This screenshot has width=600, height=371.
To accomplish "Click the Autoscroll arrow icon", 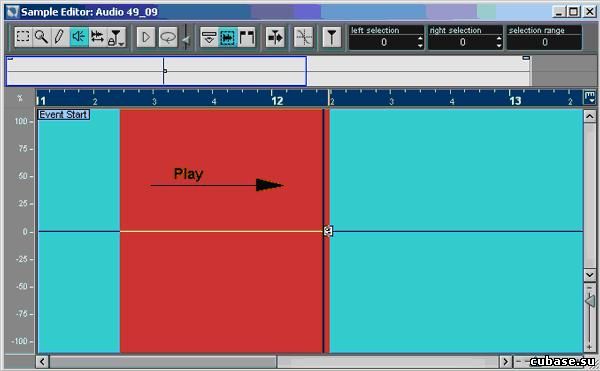I will (x=275, y=37).
